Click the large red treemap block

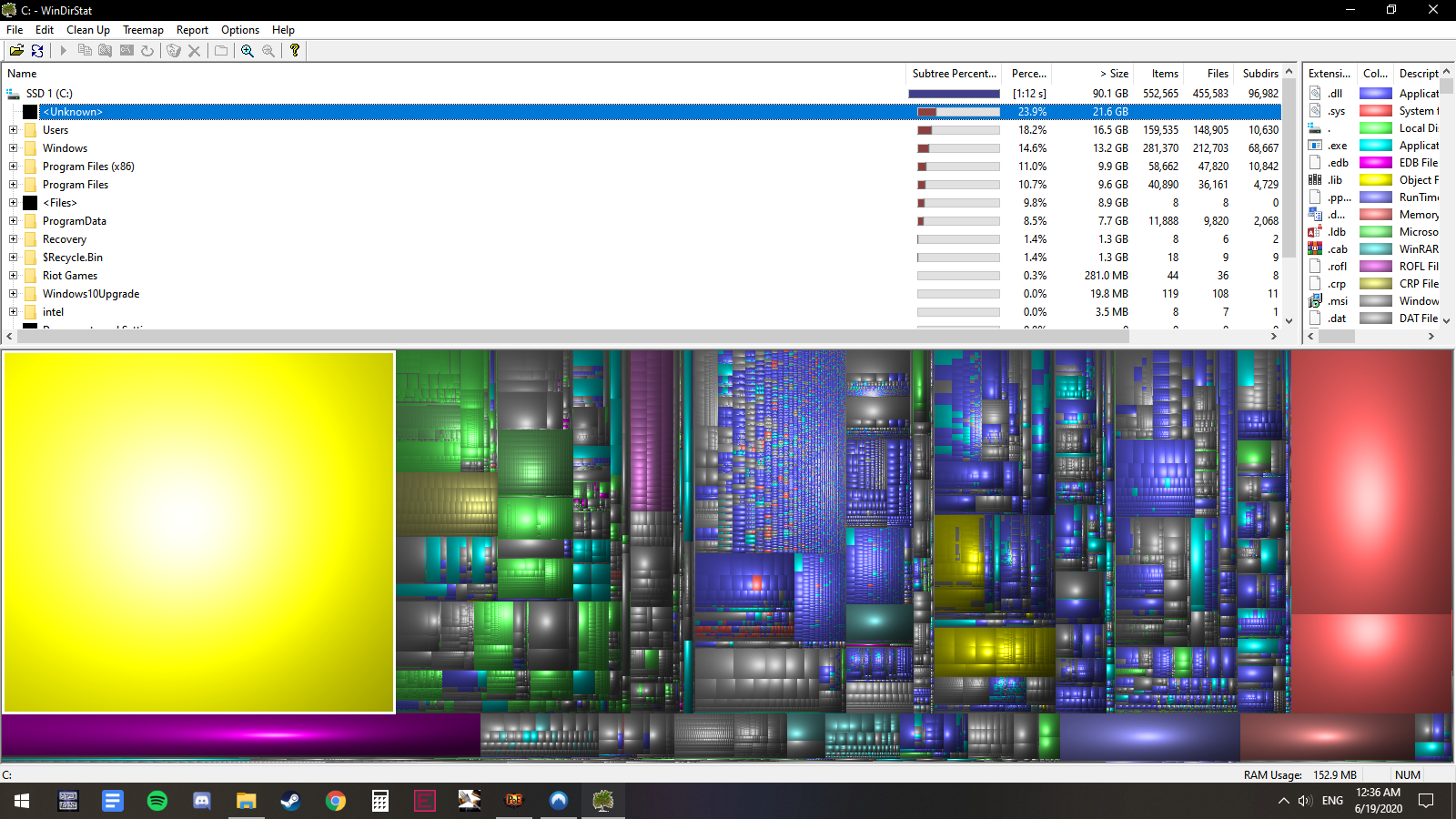click(1371, 482)
